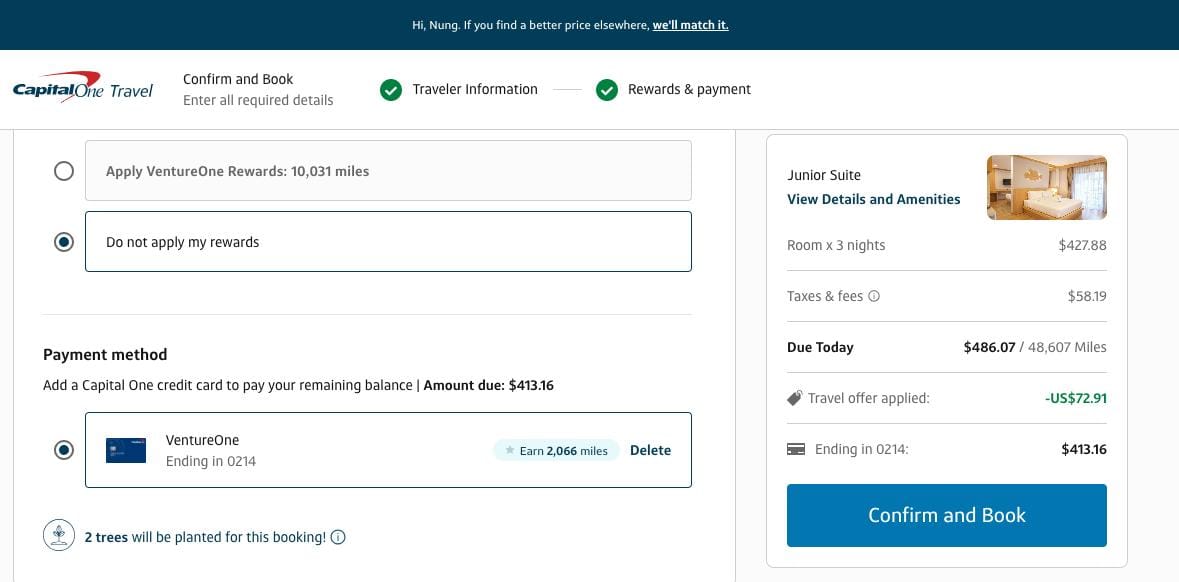The image size is (1179, 582).
Task: Select the Apply VentureOne Rewards radio button
Action: 64,171
